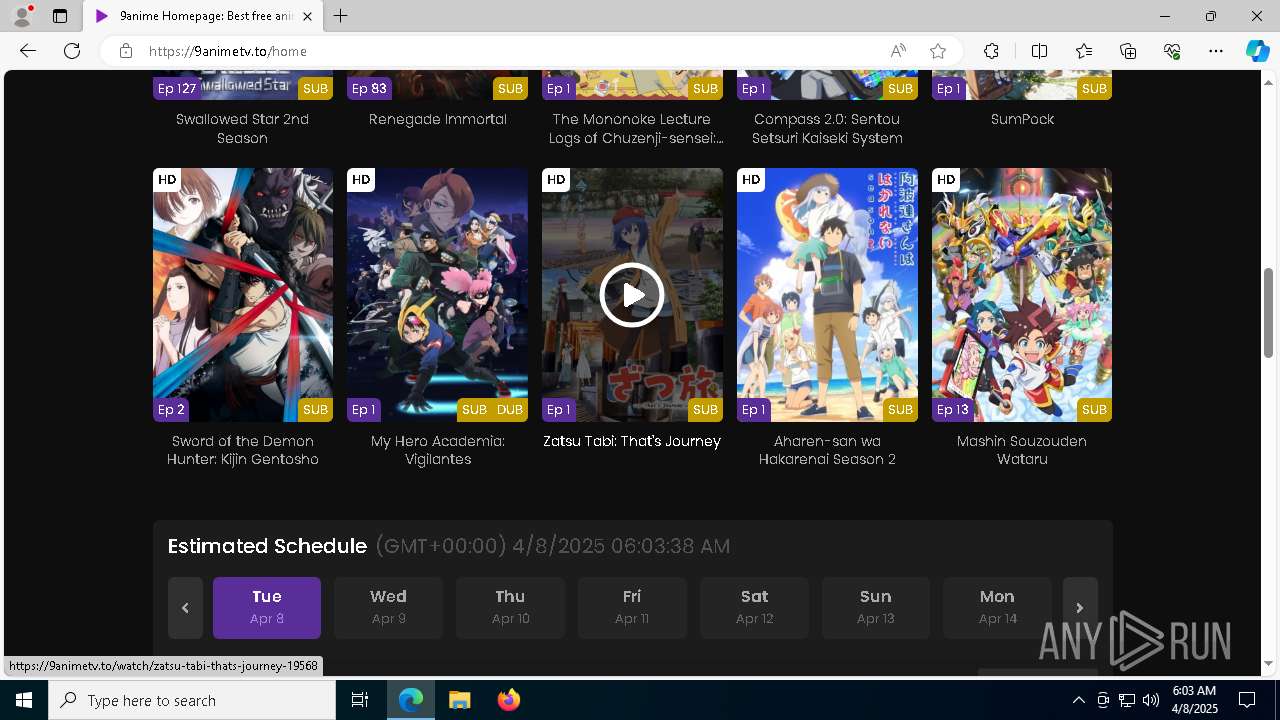The height and width of the screenshot is (720, 1280).
Task: Select Mon Apr 14 schedule
Action: tap(997, 608)
